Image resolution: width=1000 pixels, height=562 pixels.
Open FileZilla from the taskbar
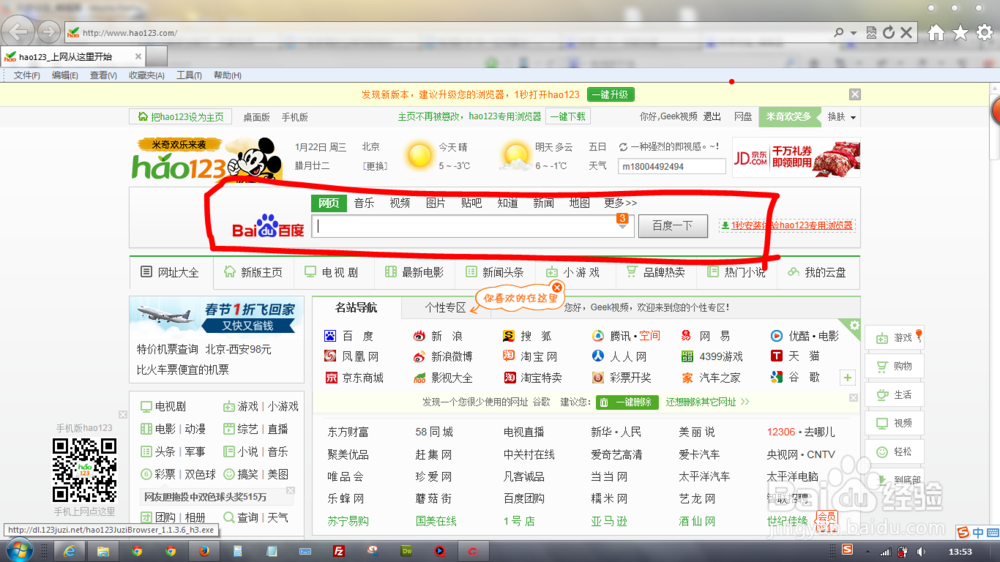pyautogui.click(x=339, y=551)
